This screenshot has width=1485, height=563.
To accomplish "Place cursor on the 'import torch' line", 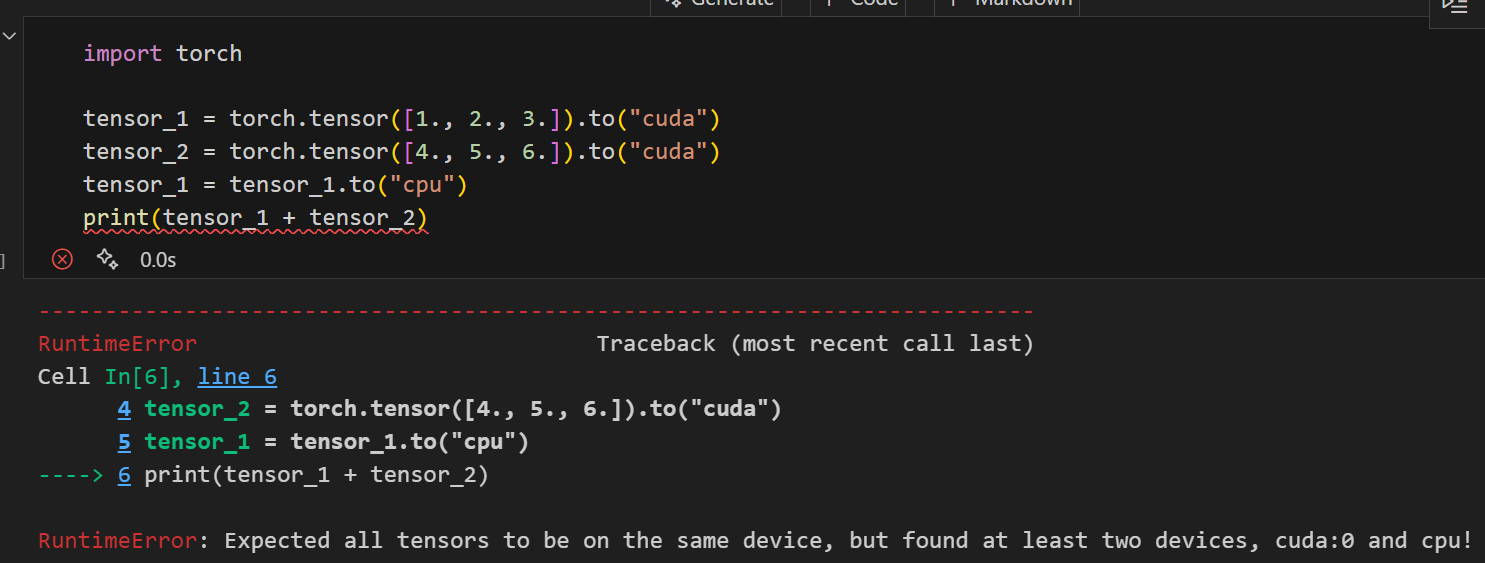I will coord(162,53).
